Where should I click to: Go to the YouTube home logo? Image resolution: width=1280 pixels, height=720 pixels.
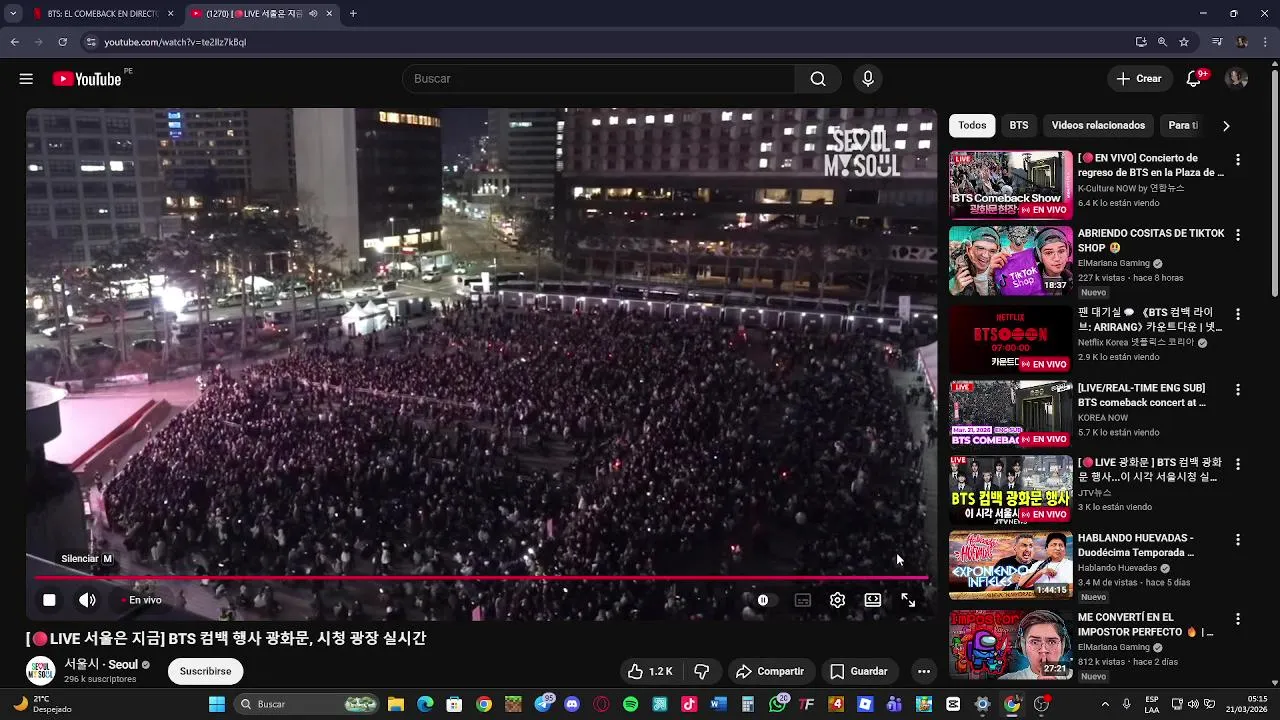(87, 79)
